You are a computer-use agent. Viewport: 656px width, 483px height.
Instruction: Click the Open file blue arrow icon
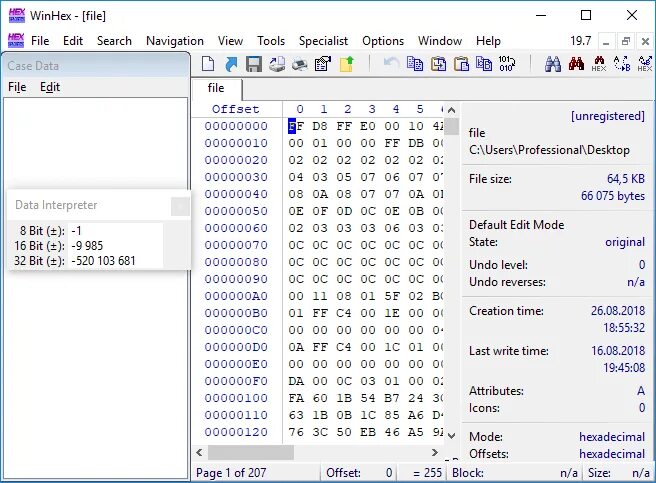[x=231, y=64]
